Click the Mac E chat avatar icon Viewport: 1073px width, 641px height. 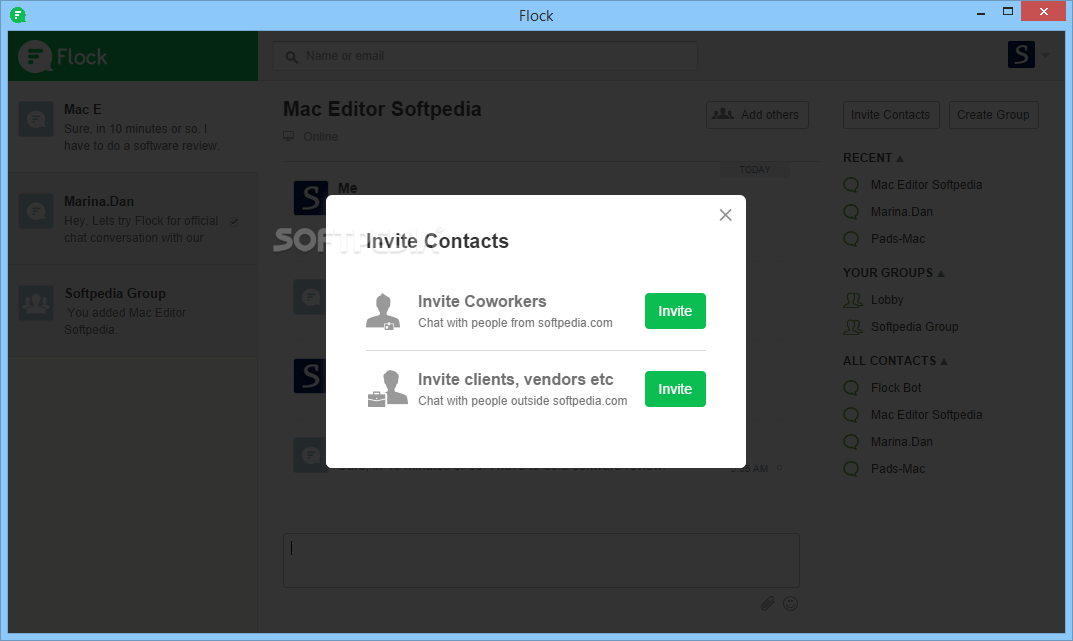36,119
